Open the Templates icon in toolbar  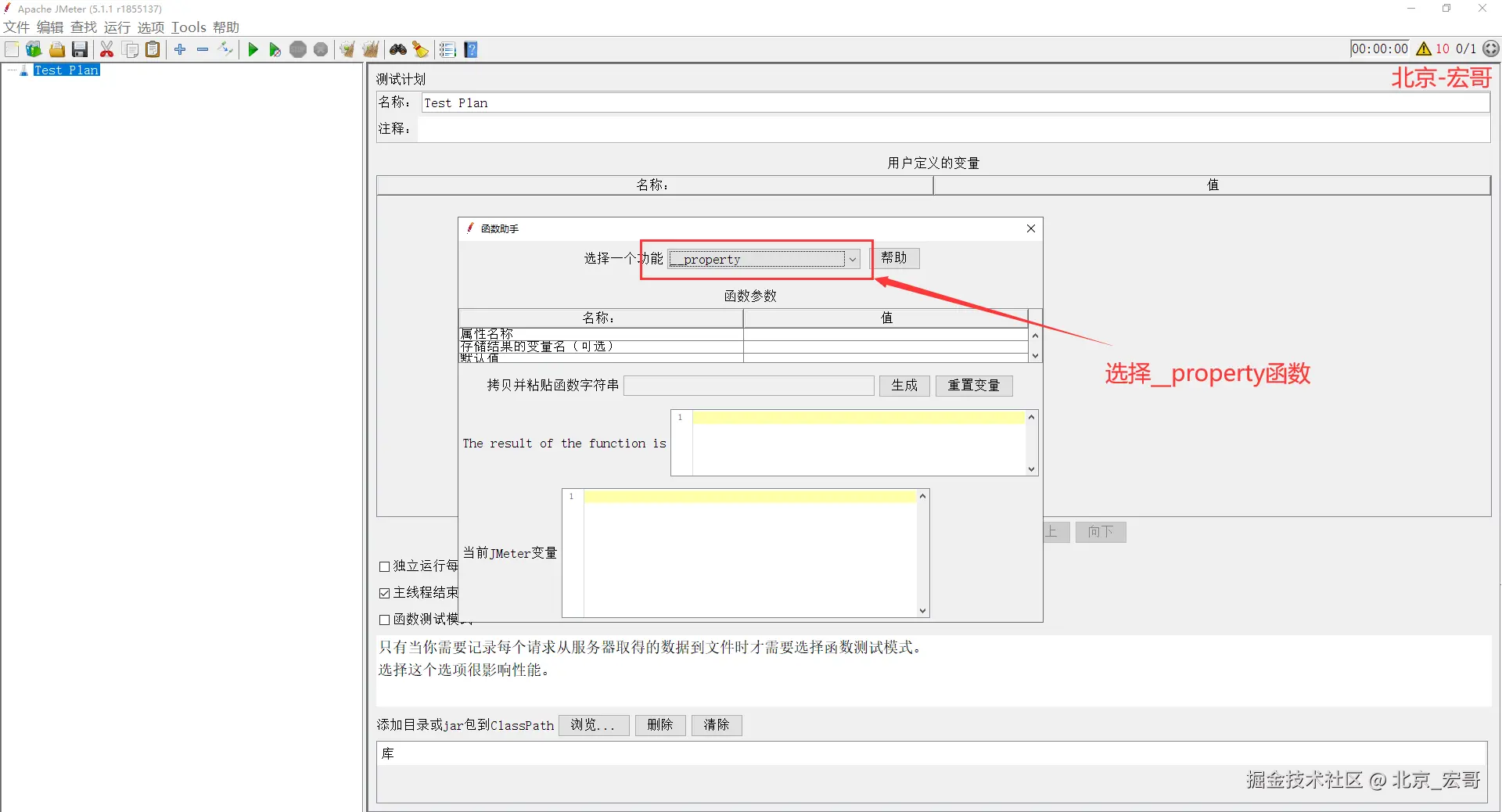[x=34, y=49]
